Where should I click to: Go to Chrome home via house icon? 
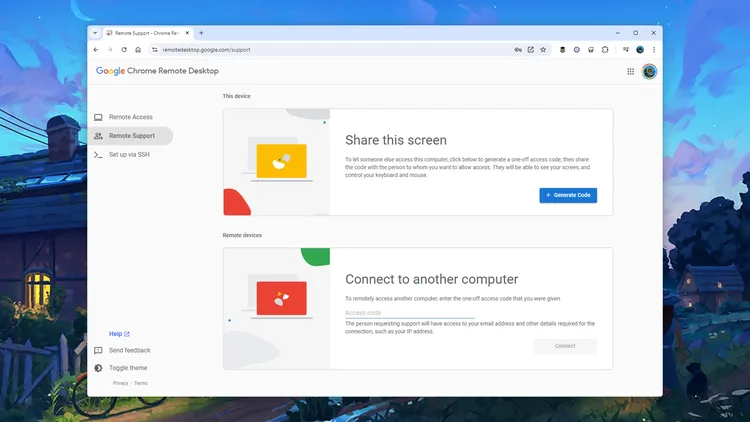pyautogui.click(x=138, y=49)
